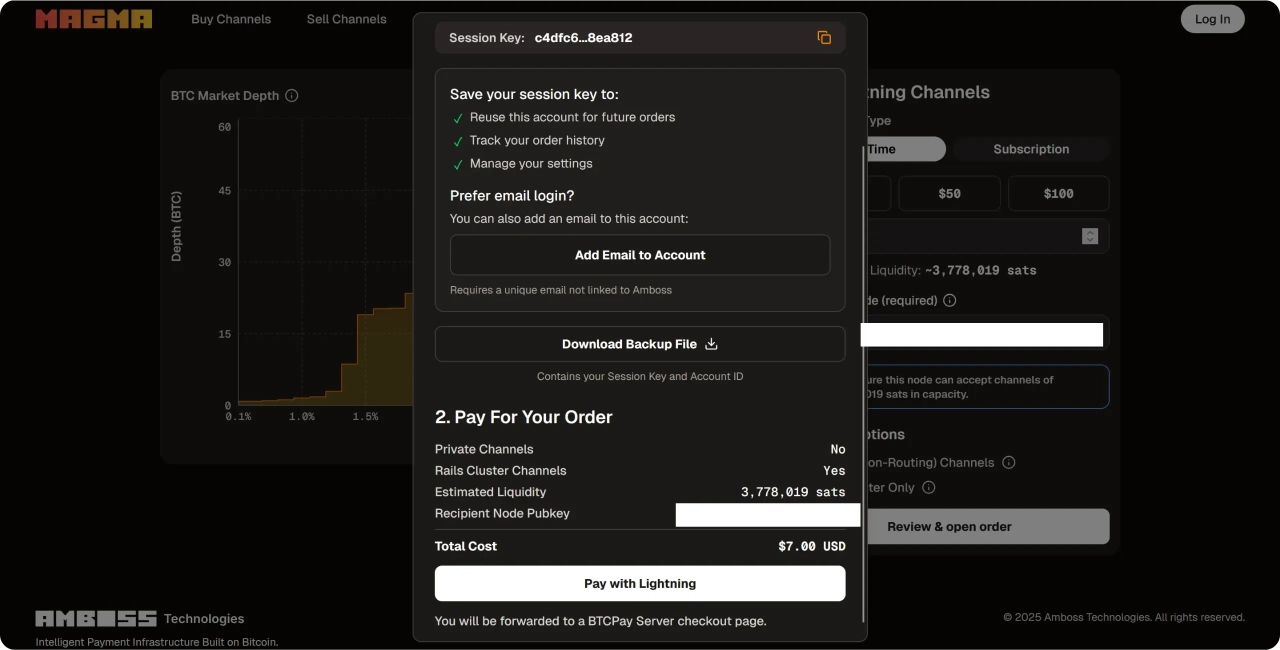Click the amount field stepper arrows

click(x=1090, y=236)
